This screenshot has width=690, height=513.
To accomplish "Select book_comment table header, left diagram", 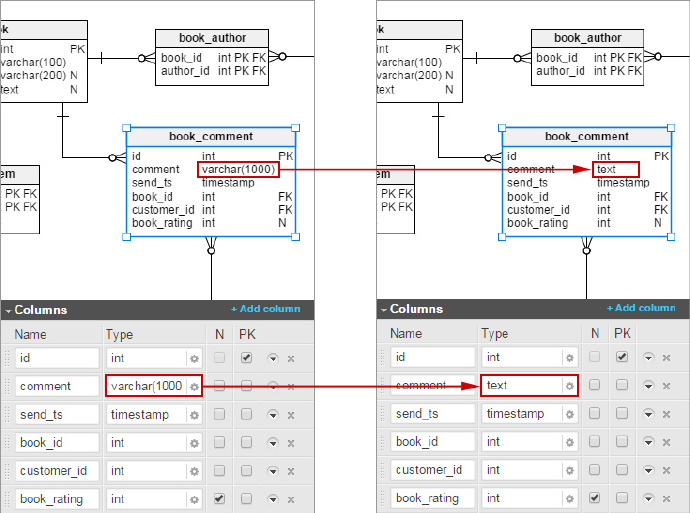I will coord(211,136).
